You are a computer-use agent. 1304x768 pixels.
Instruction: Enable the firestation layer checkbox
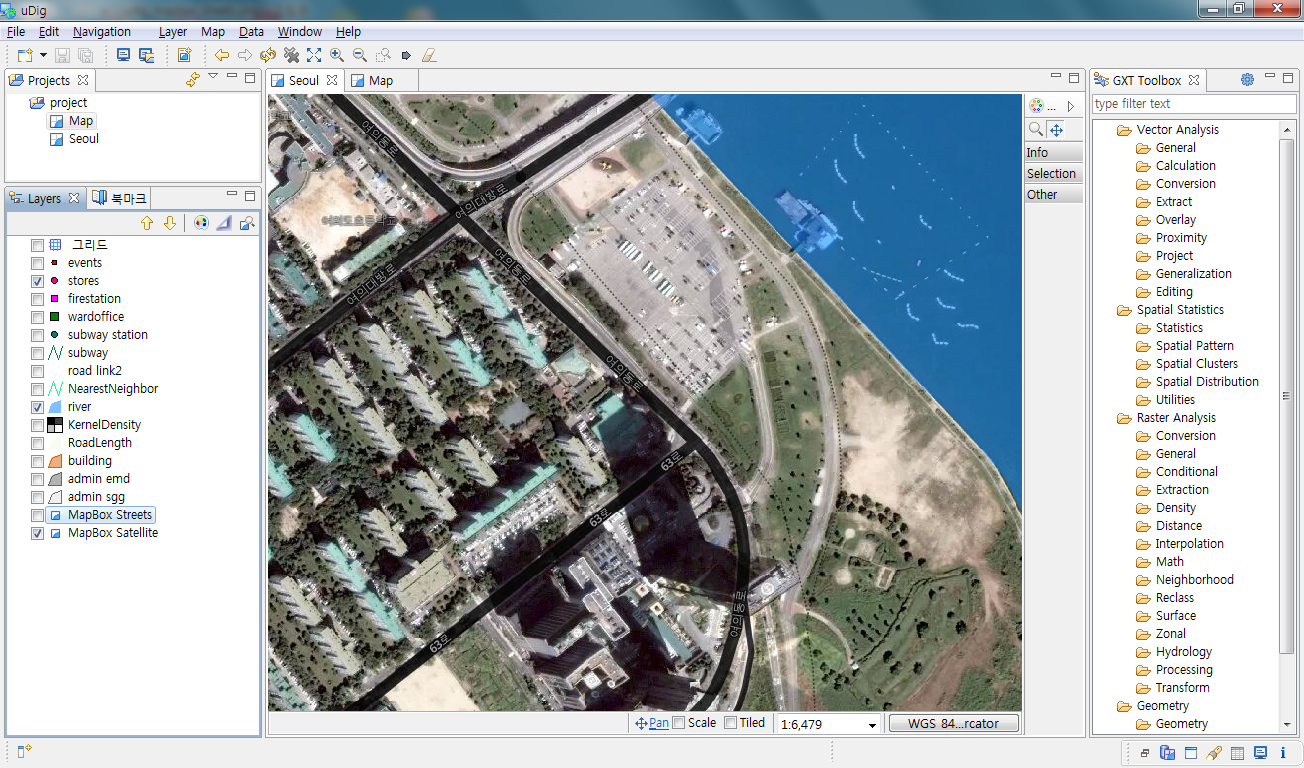(37, 298)
